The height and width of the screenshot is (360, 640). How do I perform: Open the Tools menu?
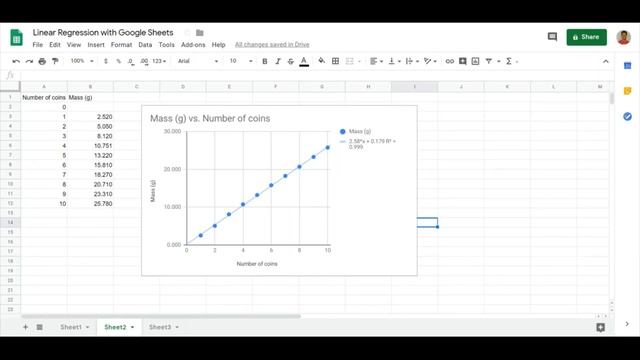point(167,45)
